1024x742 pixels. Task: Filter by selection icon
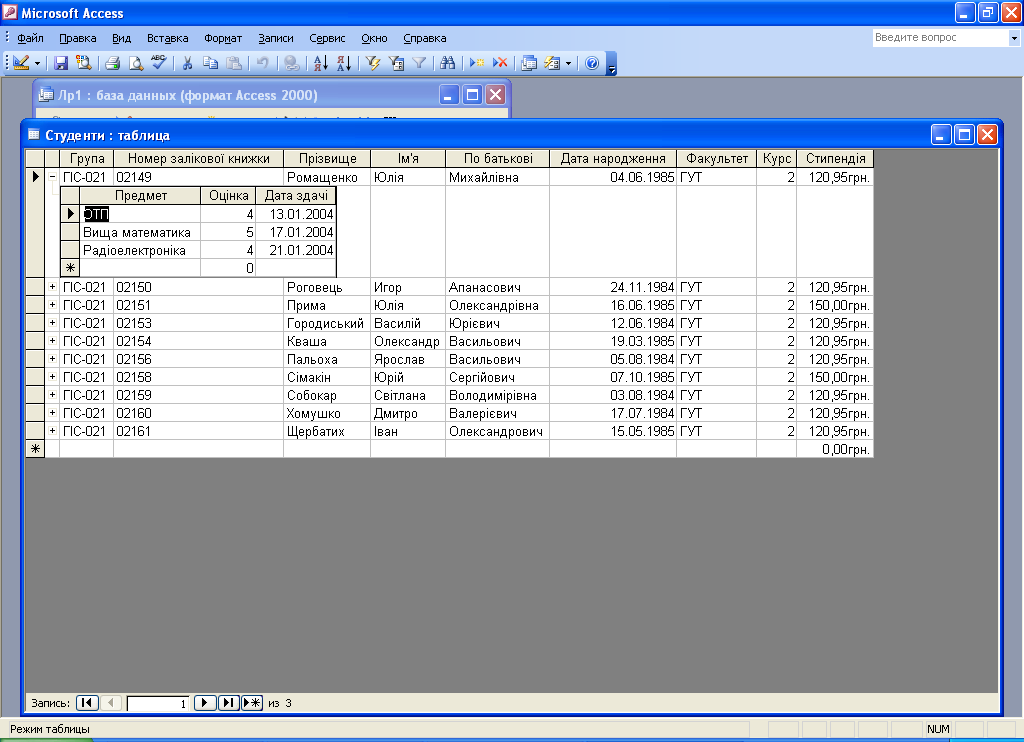click(373, 63)
